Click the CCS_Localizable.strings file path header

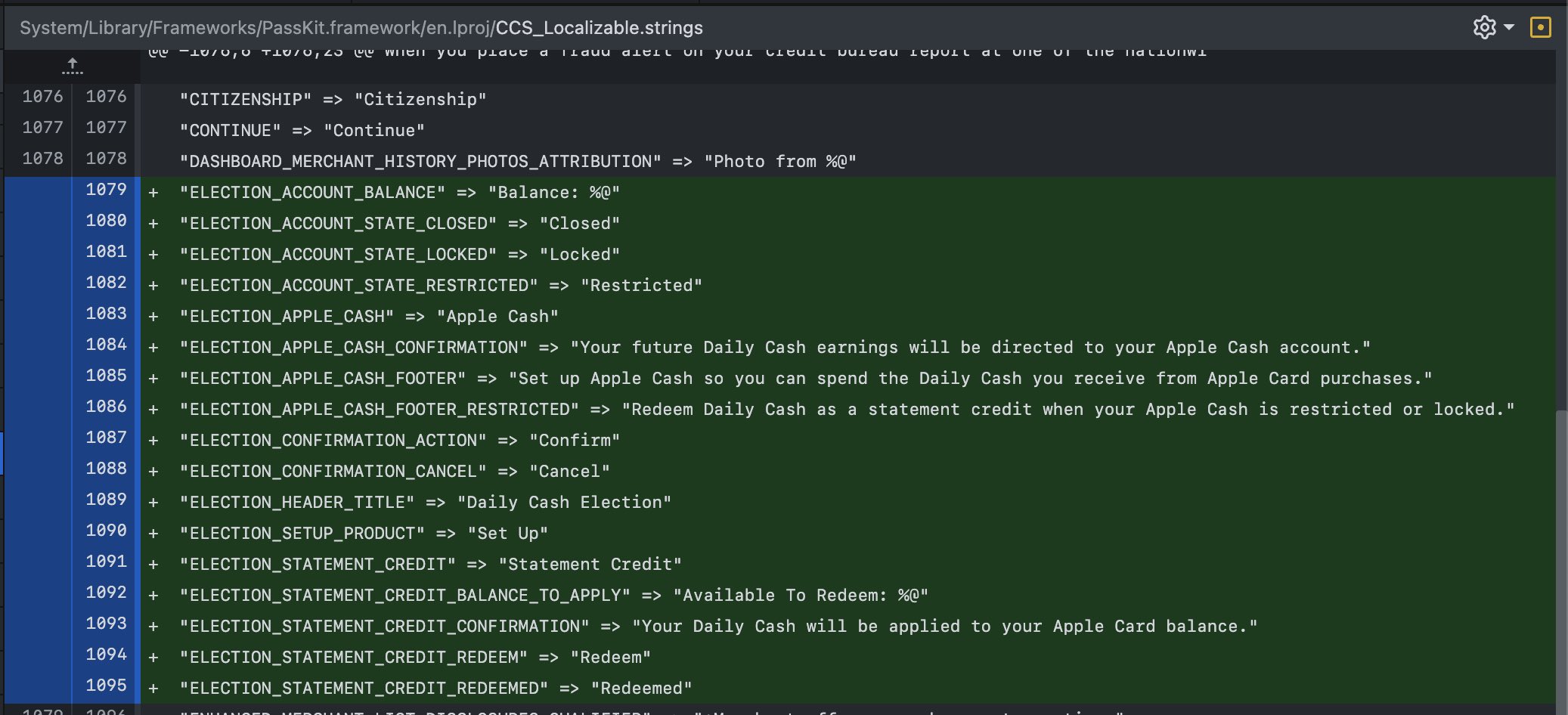click(361, 28)
